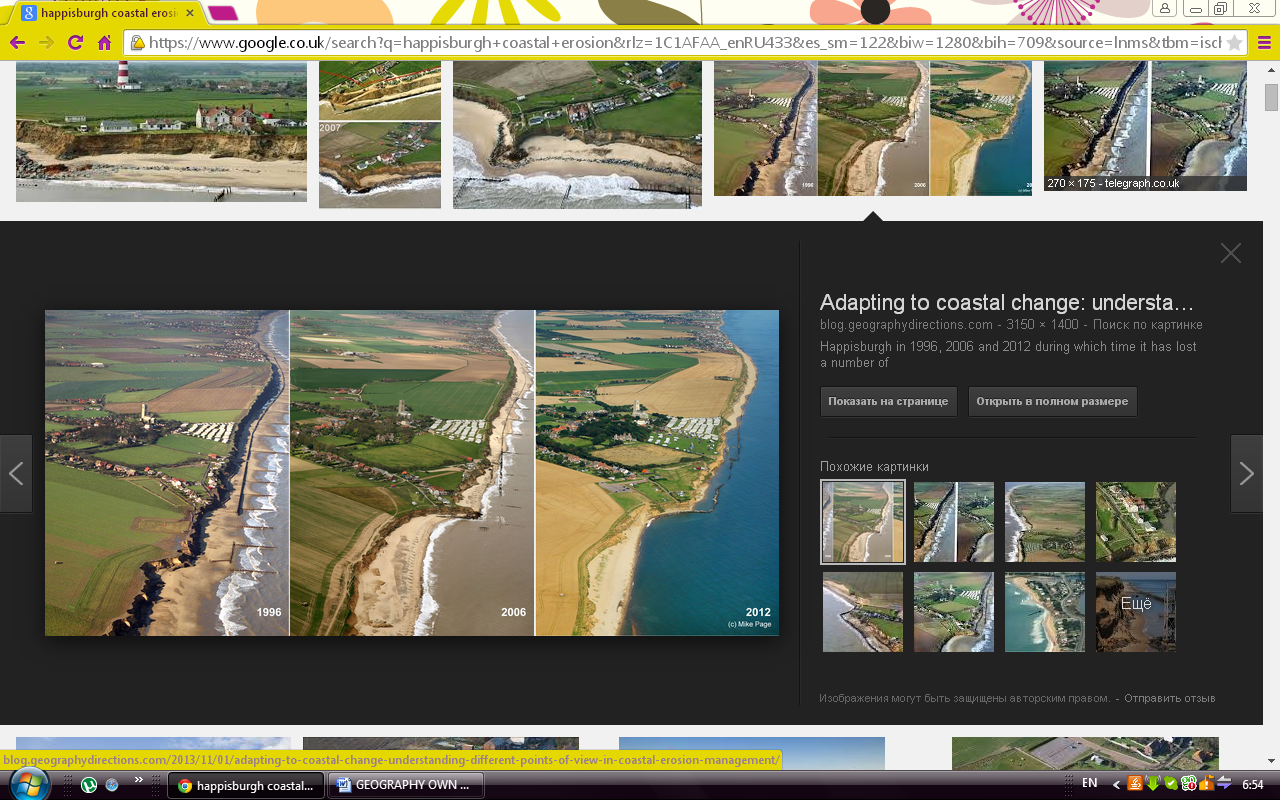This screenshot has width=1280, height=800.
Task: Expand the quick launch overflow chevron
Action: pyautogui.click(x=139, y=779)
